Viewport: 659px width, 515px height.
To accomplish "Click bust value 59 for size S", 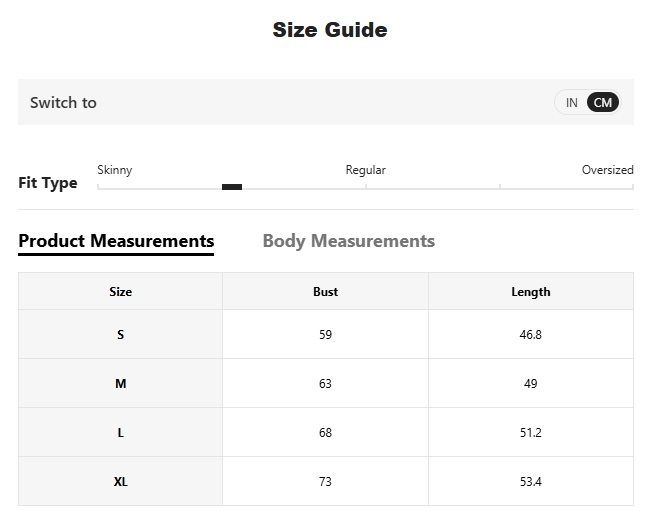I will pyautogui.click(x=325, y=335).
